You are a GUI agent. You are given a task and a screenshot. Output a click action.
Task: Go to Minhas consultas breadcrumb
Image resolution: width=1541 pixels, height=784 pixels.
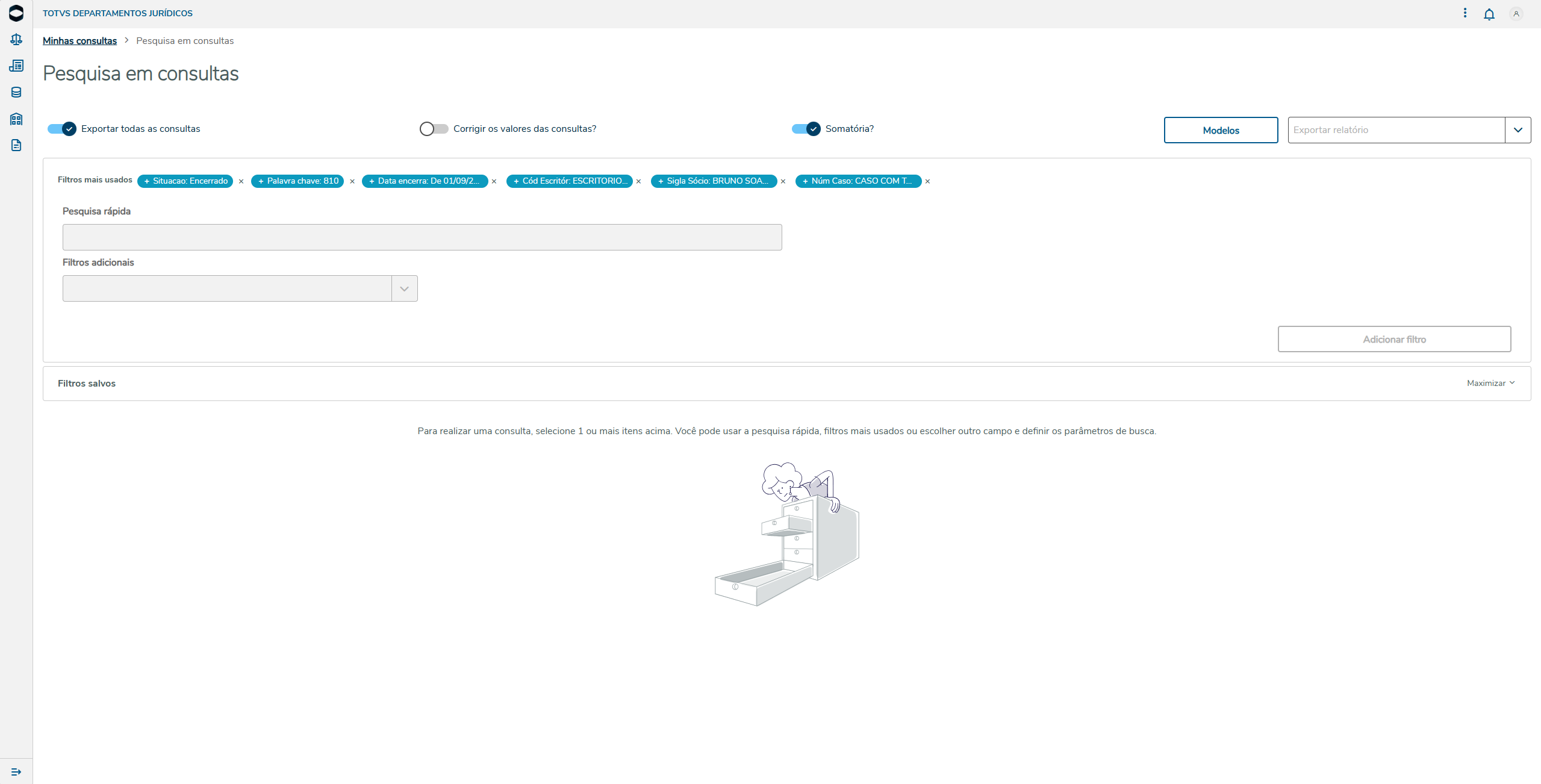click(x=79, y=41)
